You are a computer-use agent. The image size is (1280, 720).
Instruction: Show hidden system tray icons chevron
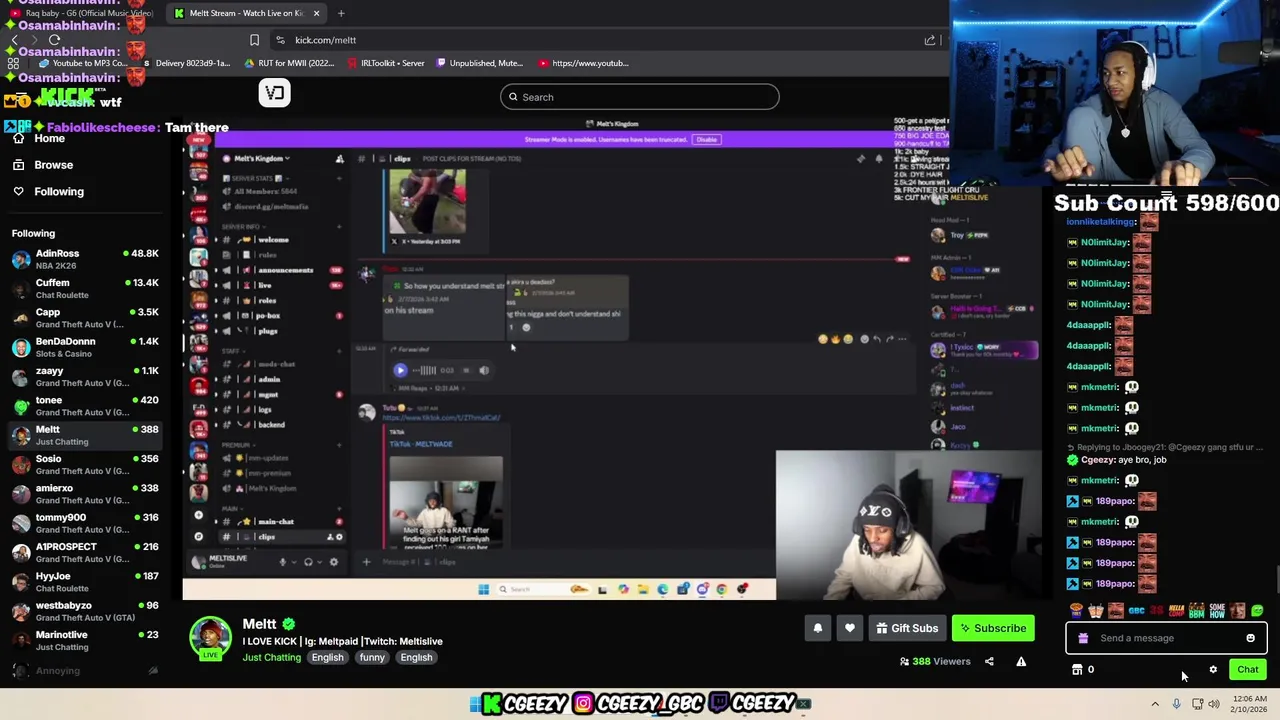pos(1155,704)
